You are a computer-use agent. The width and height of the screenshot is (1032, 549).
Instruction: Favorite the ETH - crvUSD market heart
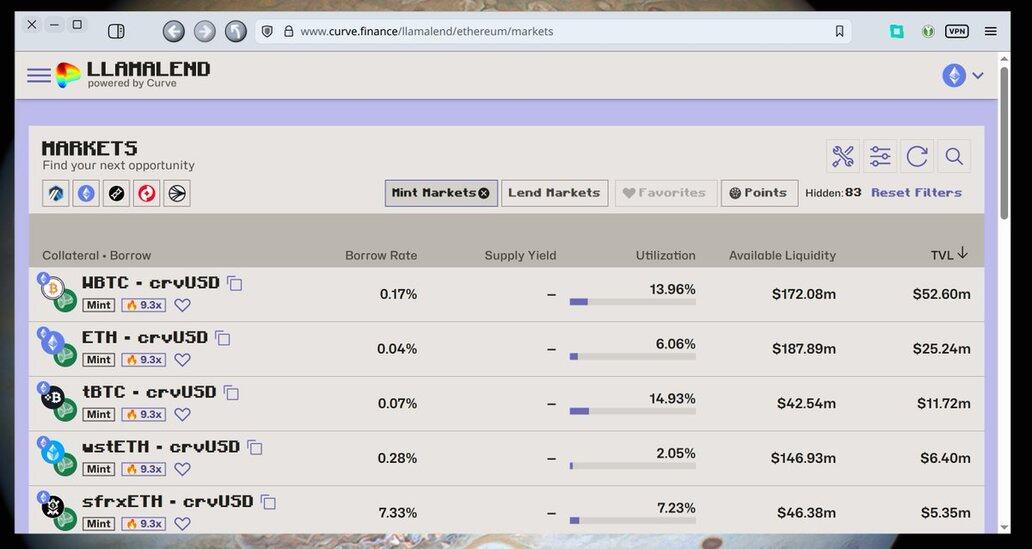point(182,360)
